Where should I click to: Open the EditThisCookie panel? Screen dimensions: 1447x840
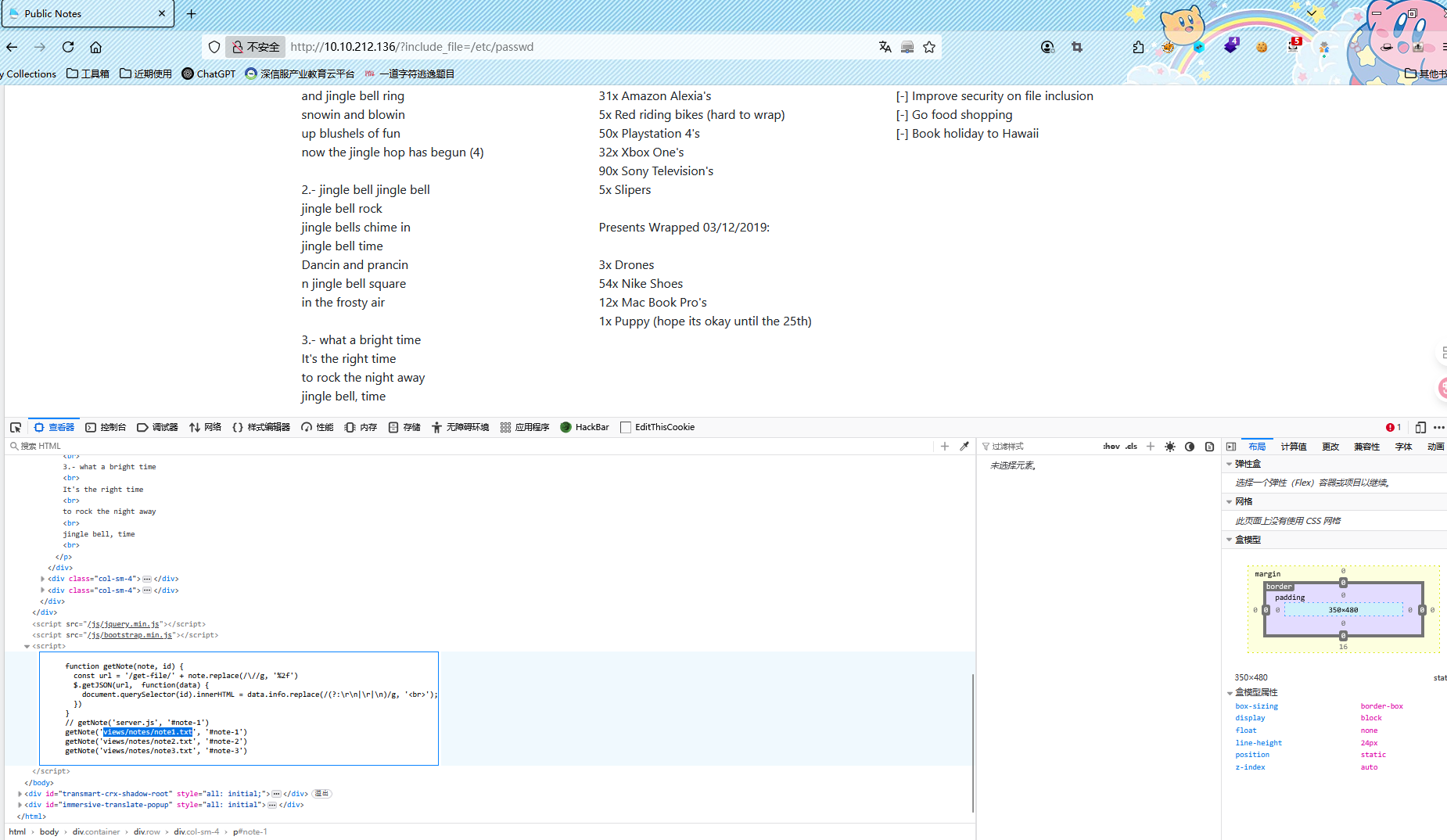657,427
